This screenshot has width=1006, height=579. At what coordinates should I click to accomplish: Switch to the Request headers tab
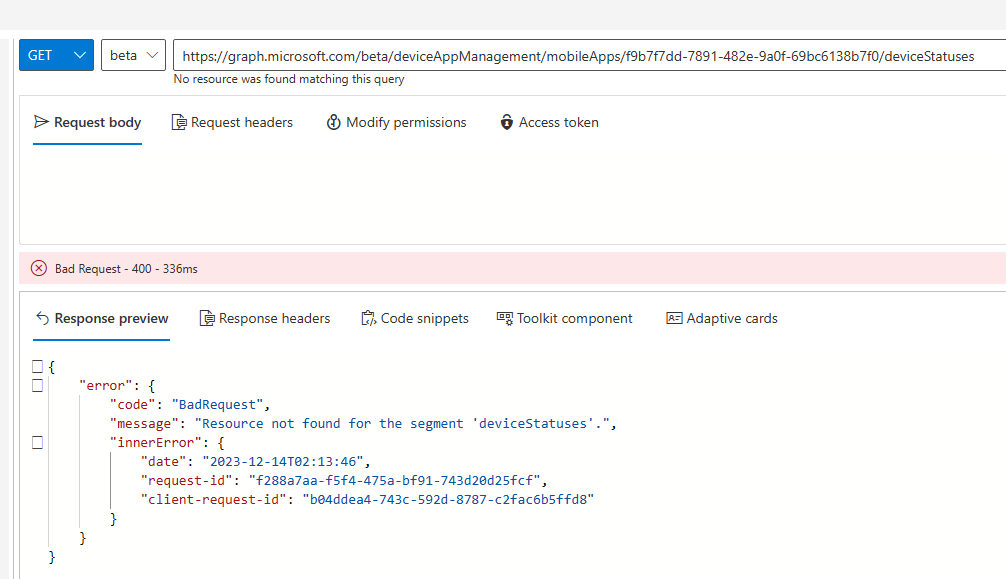pos(232,122)
